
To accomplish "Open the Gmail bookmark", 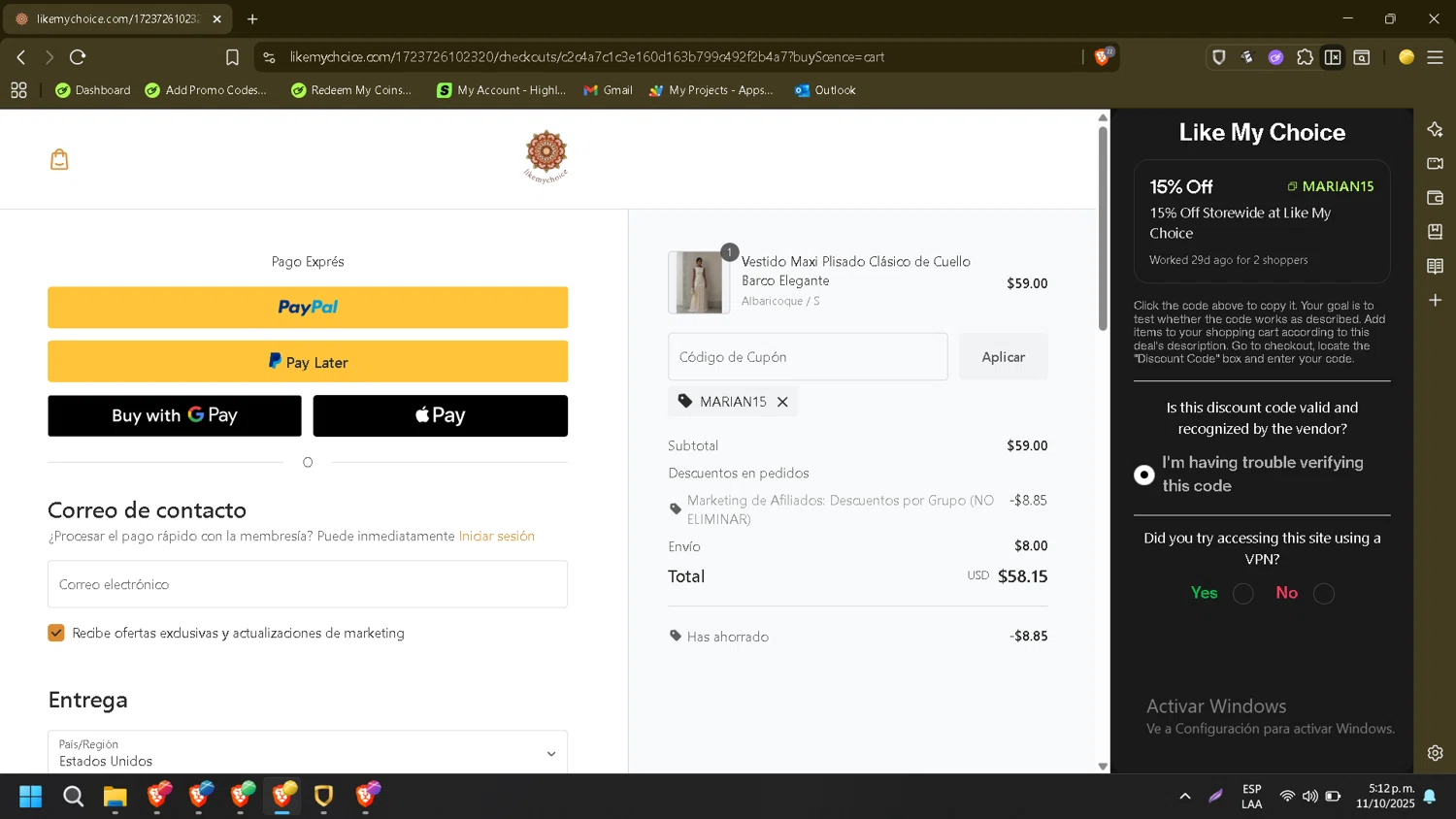I will click(x=608, y=90).
